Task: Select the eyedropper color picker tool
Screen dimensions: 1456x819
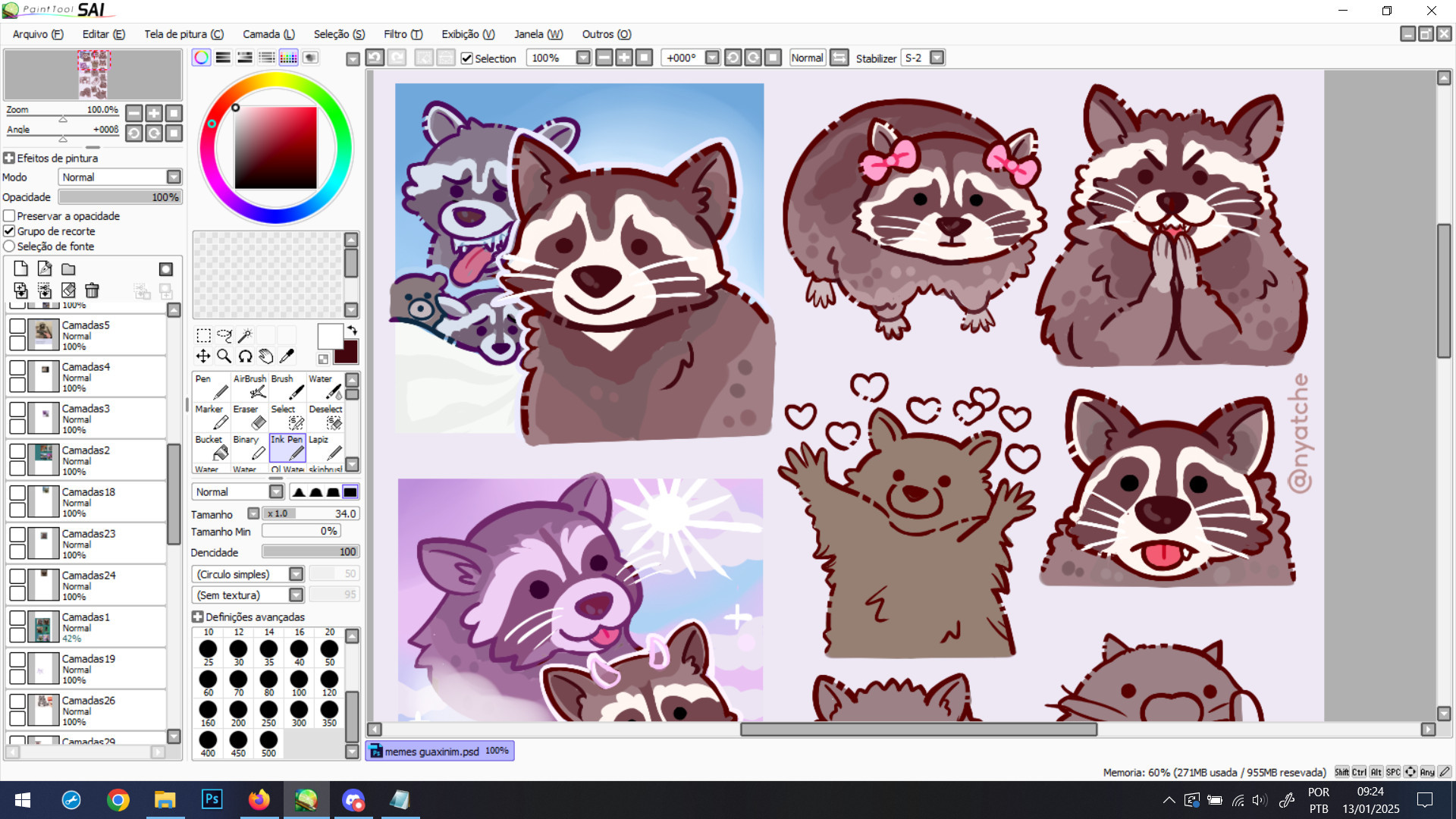Action: pos(287,356)
